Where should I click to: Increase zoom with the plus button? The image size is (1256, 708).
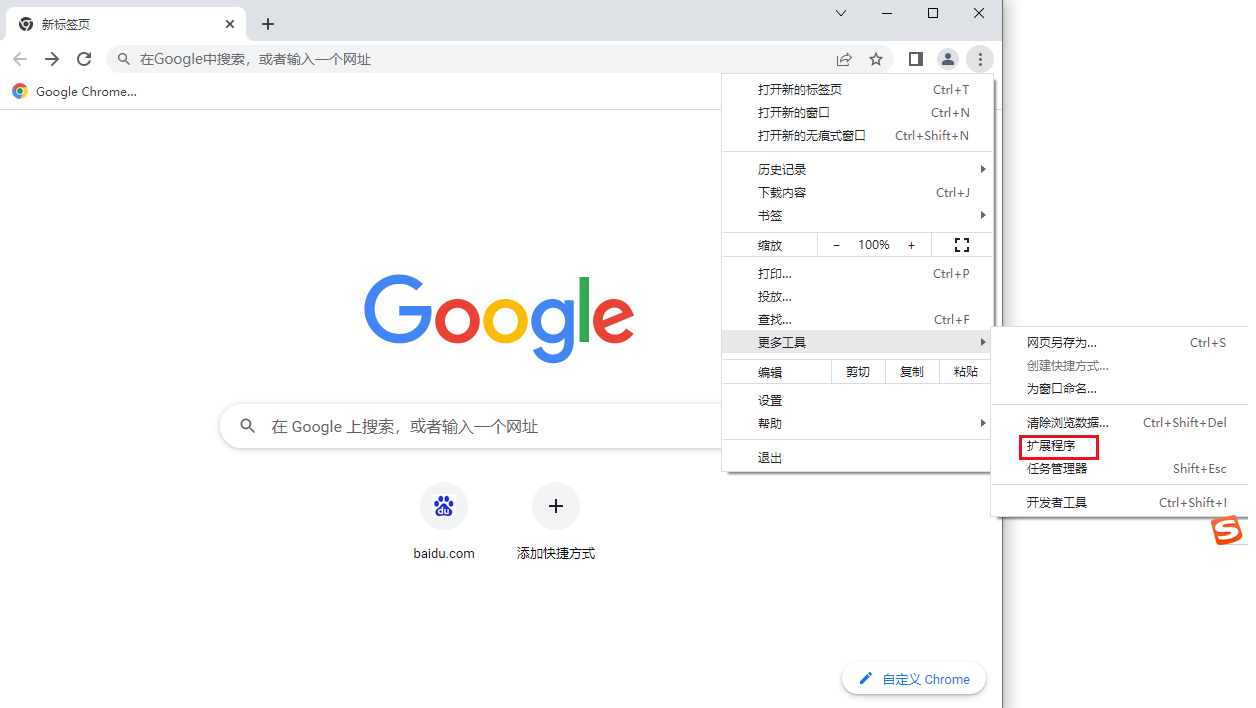click(911, 245)
